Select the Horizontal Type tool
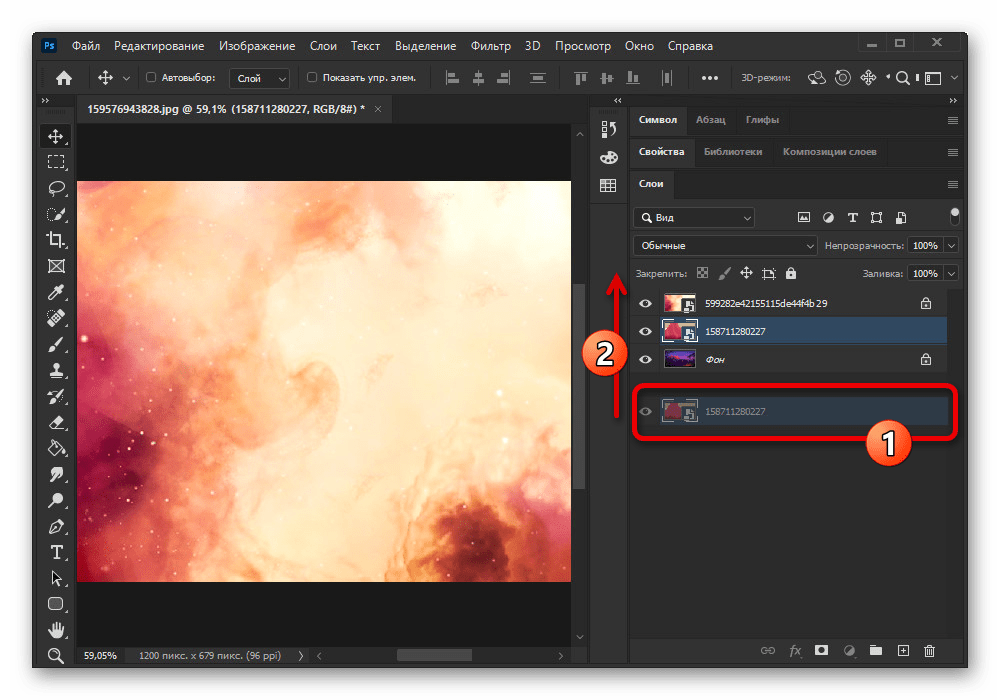1000x700 pixels. (x=56, y=552)
